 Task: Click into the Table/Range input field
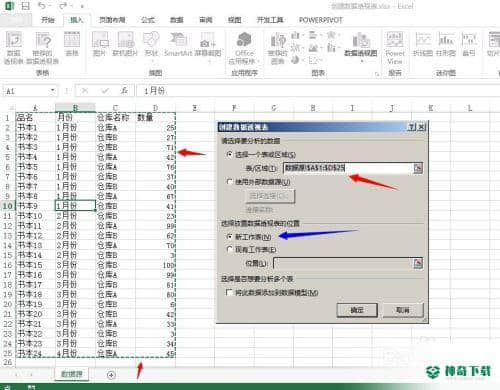[x=348, y=168]
